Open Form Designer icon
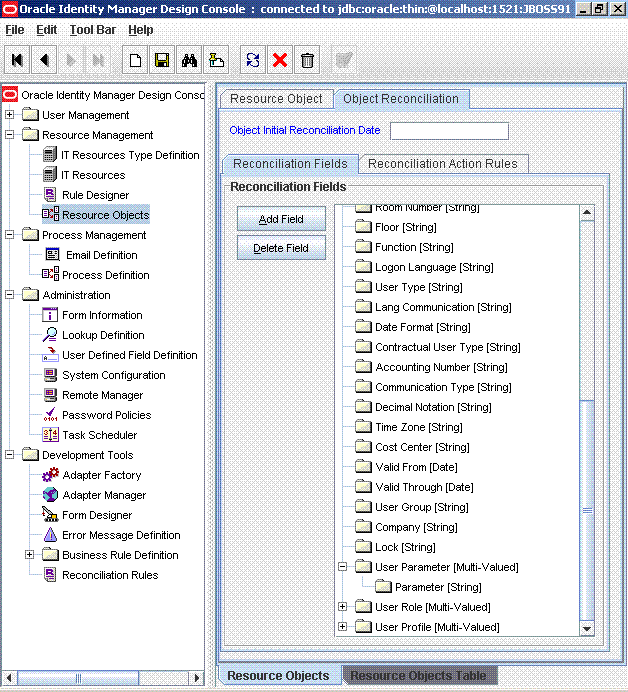The height and width of the screenshot is (692, 628). (x=50, y=515)
